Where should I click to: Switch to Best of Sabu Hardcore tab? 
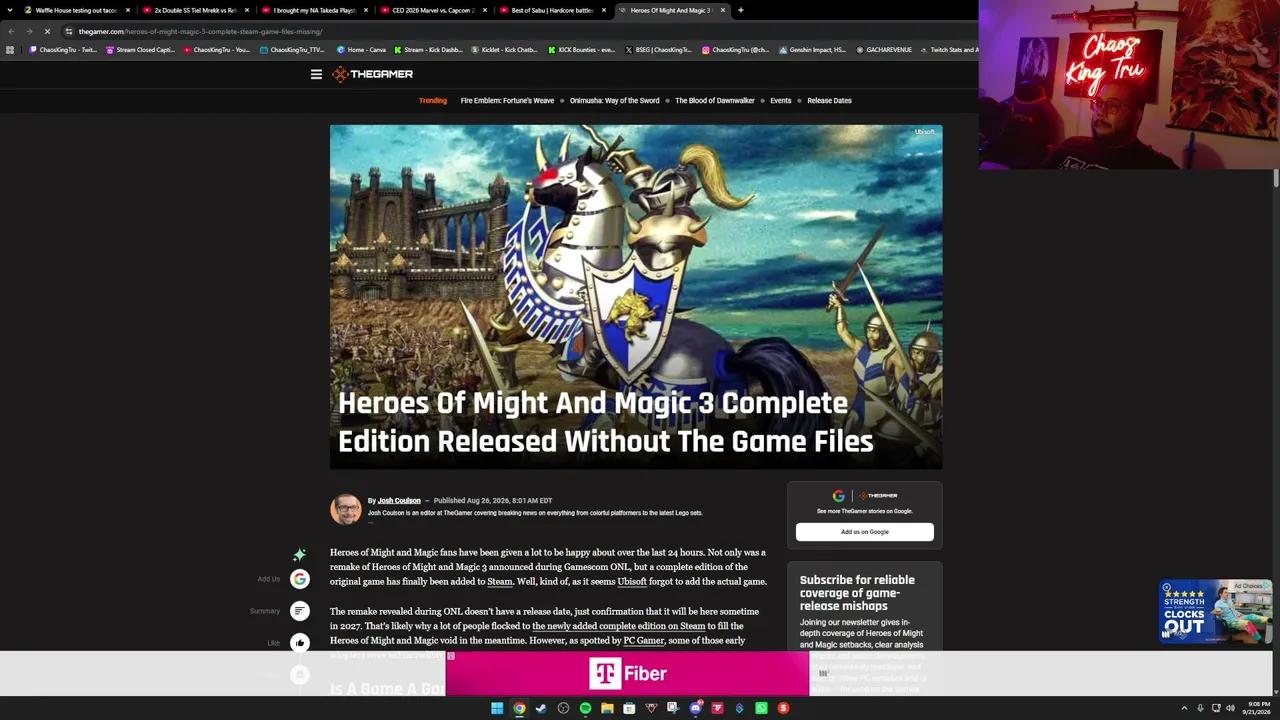pos(551,10)
